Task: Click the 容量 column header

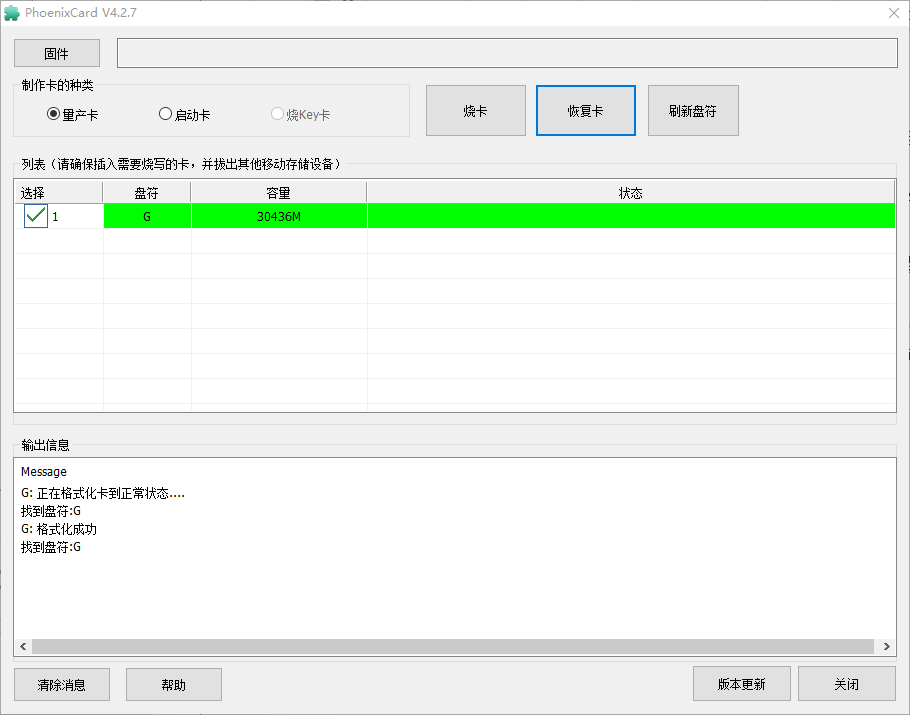Action: pyautogui.click(x=279, y=193)
